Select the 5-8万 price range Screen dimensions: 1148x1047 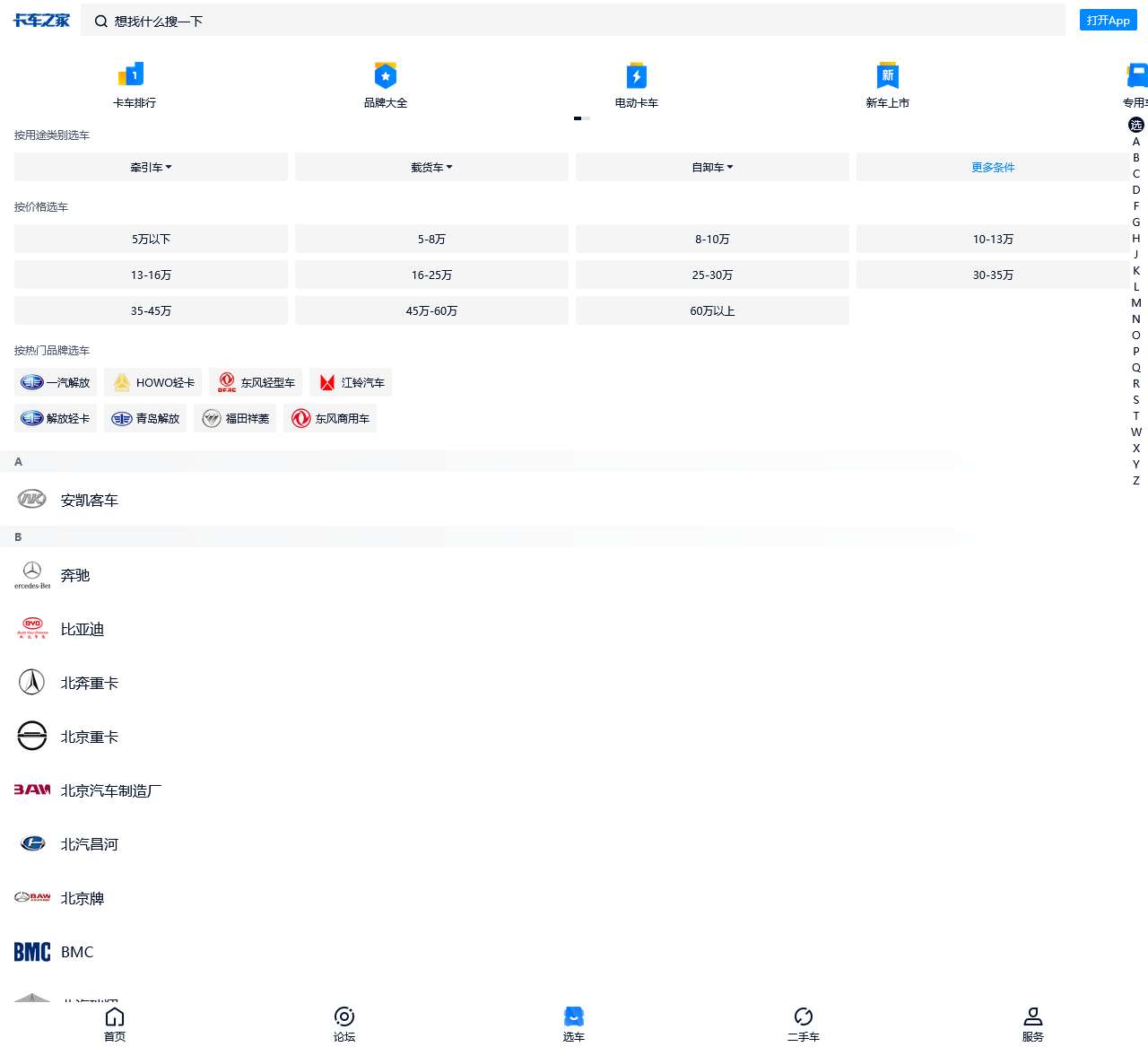tap(431, 239)
